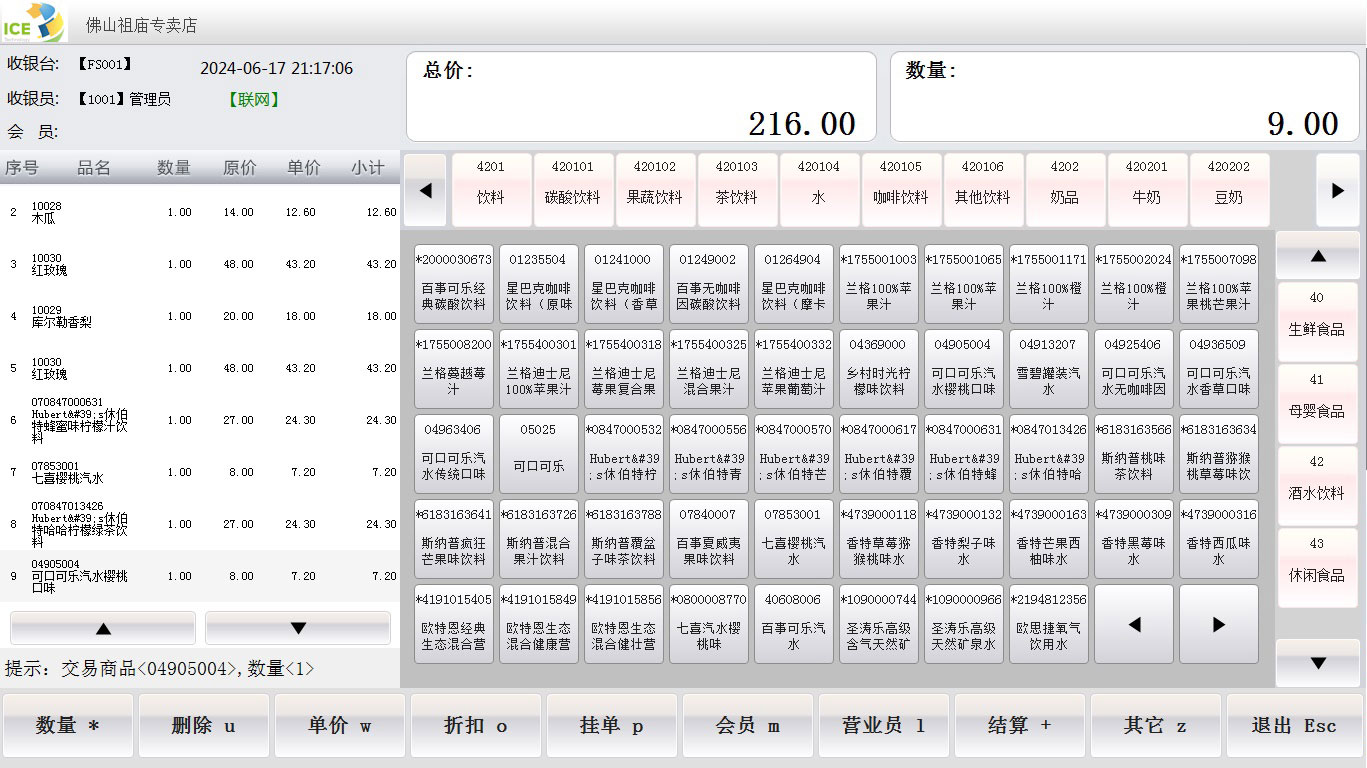Click the ICE logo in top-left corner
This screenshot has width=1367, height=768.
pyautogui.click(x=33, y=22)
